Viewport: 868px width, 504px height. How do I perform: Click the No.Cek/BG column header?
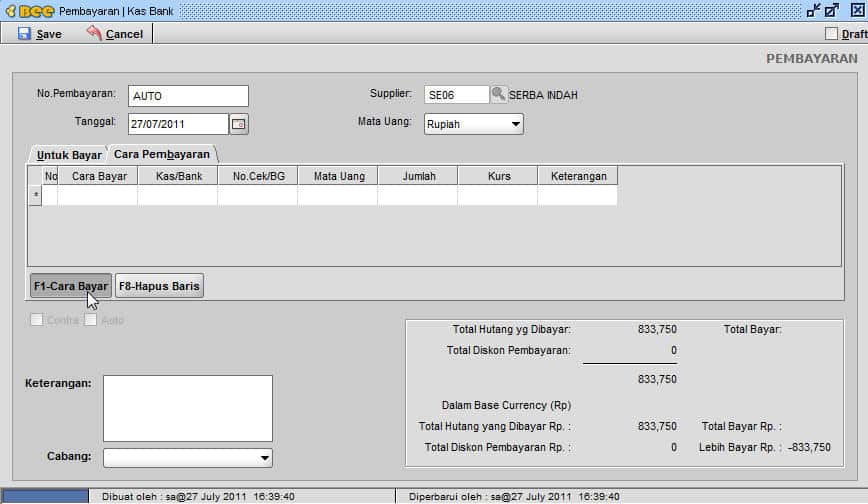(x=259, y=176)
